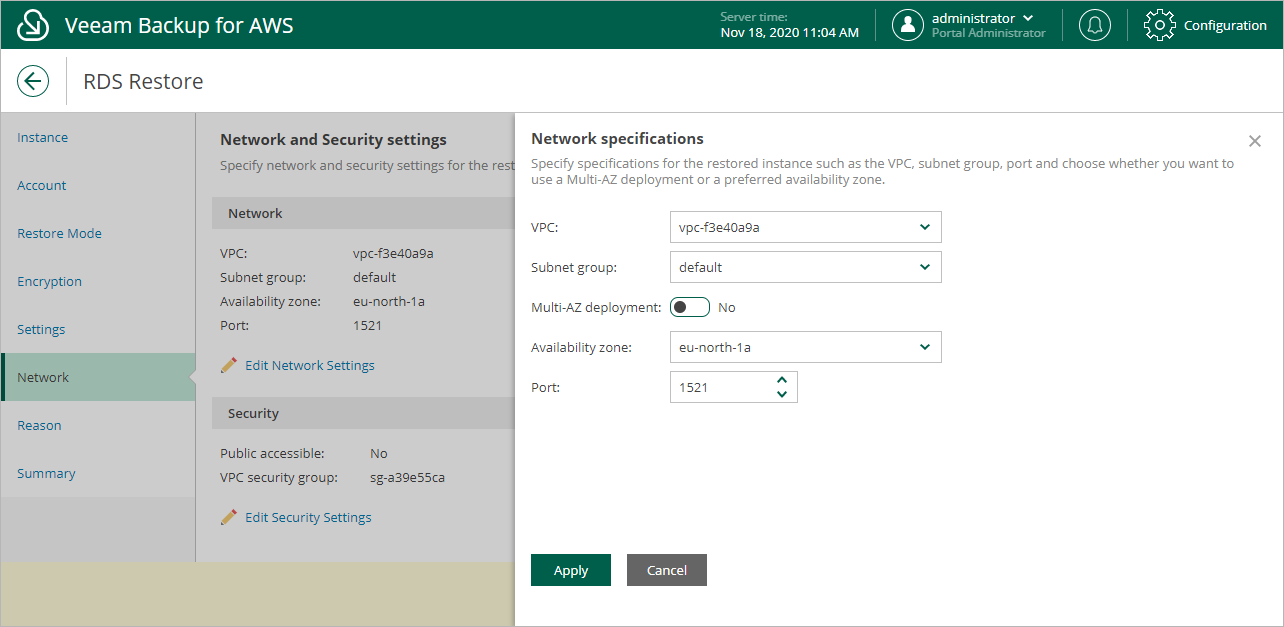Click the Public accessible value No
Viewport: 1284px width, 627px height.
[x=379, y=453]
